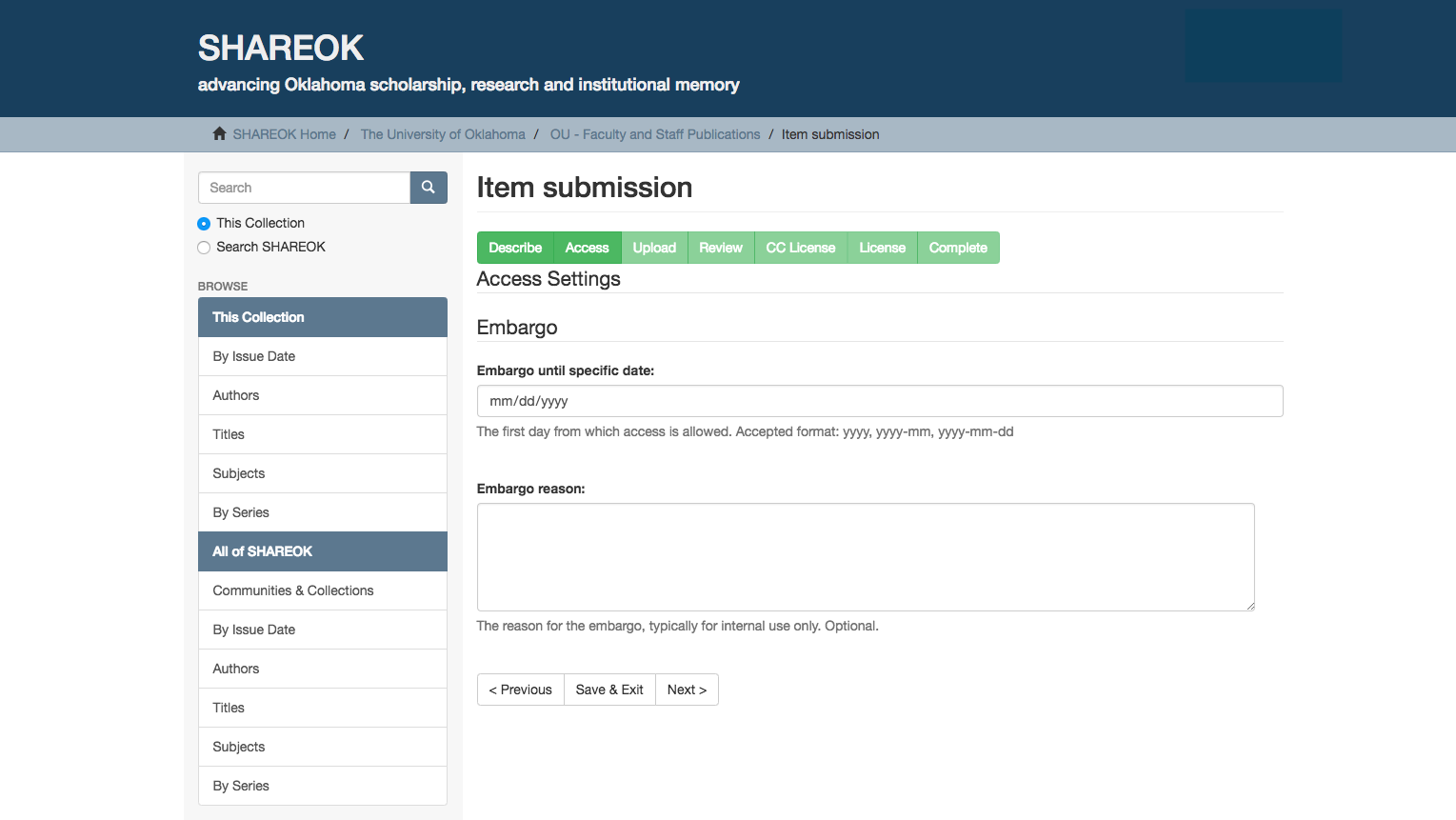Image resolution: width=1456 pixels, height=820 pixels.
Task: Click the Save & Exit button
Action: pos(609,690)
